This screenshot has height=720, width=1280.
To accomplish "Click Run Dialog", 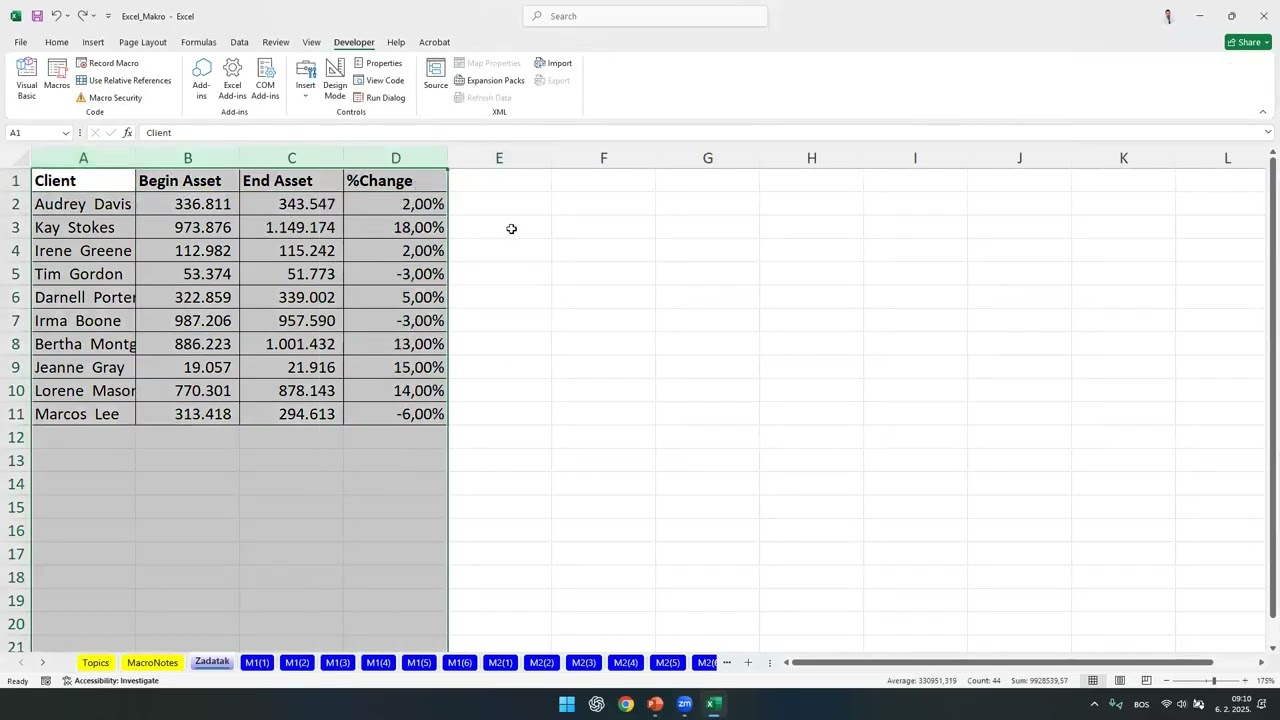I will (x=379, y=98).
